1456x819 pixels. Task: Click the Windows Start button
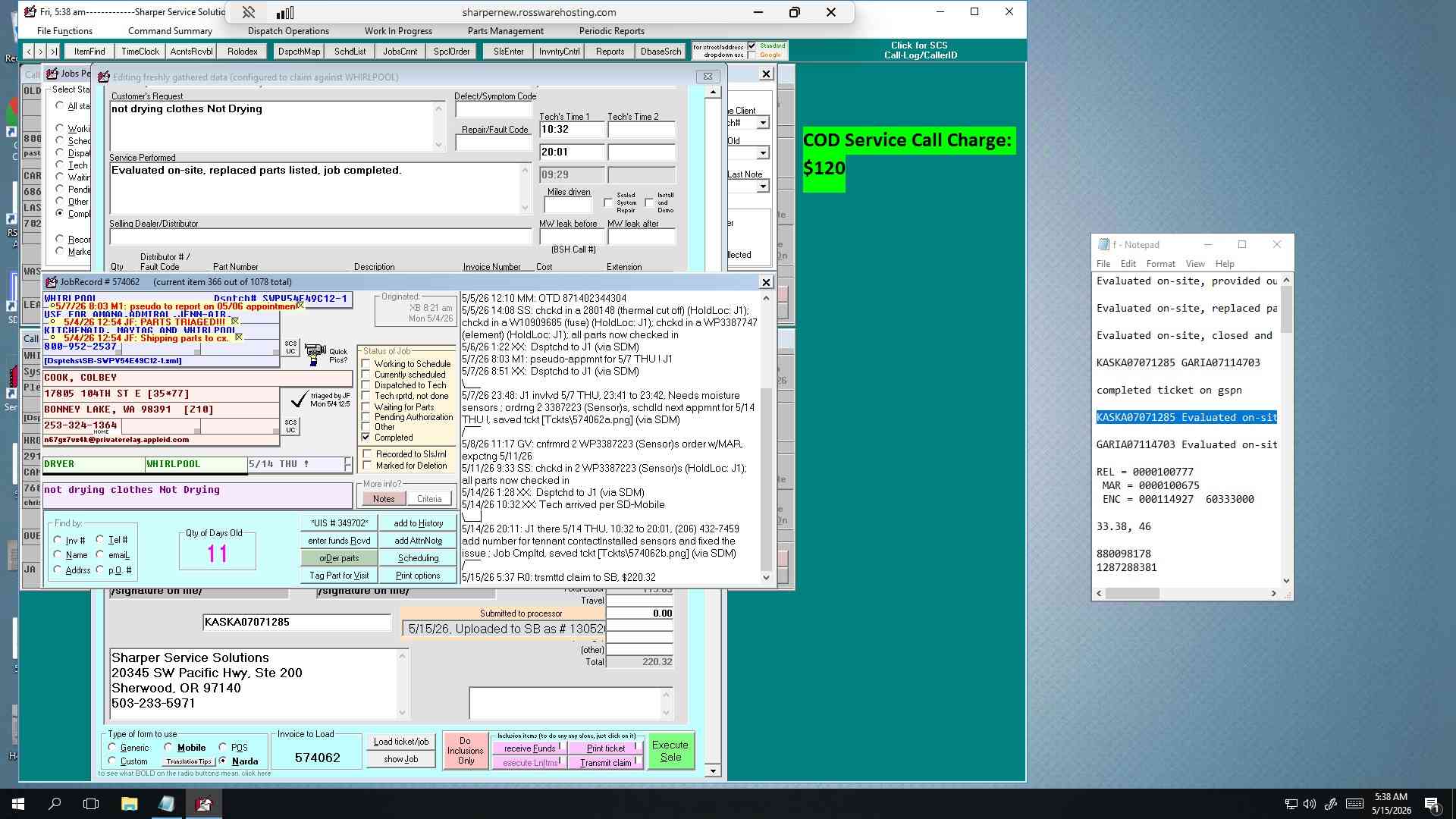coord(18,804)
